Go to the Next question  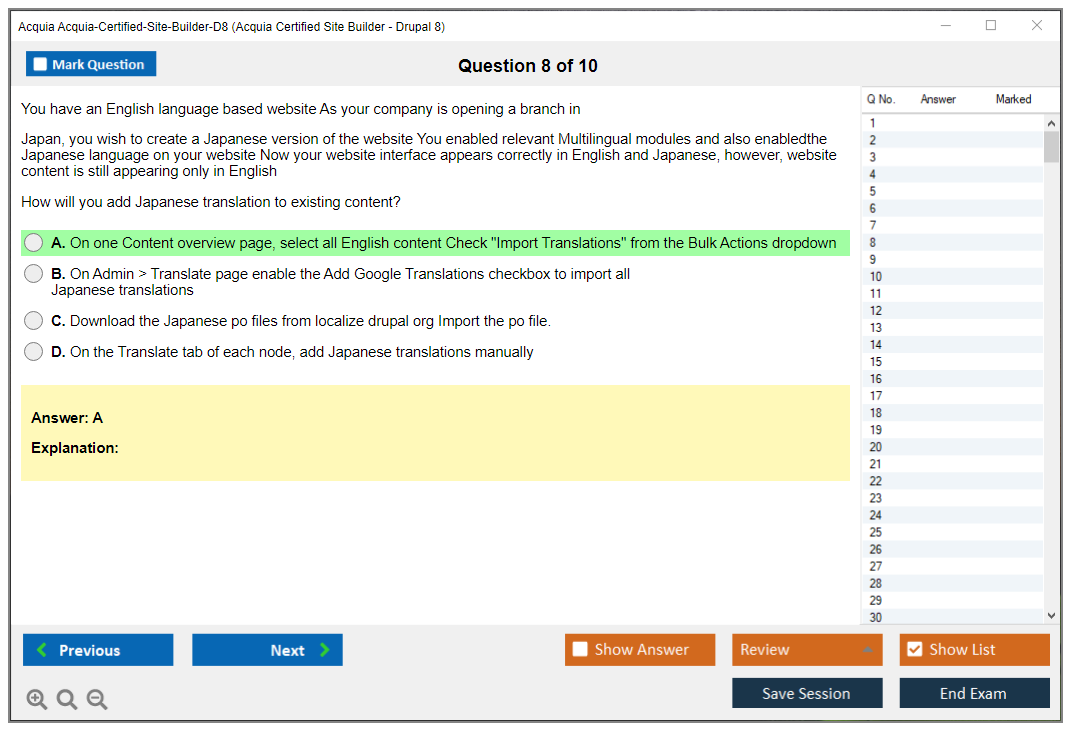(267, 650)
